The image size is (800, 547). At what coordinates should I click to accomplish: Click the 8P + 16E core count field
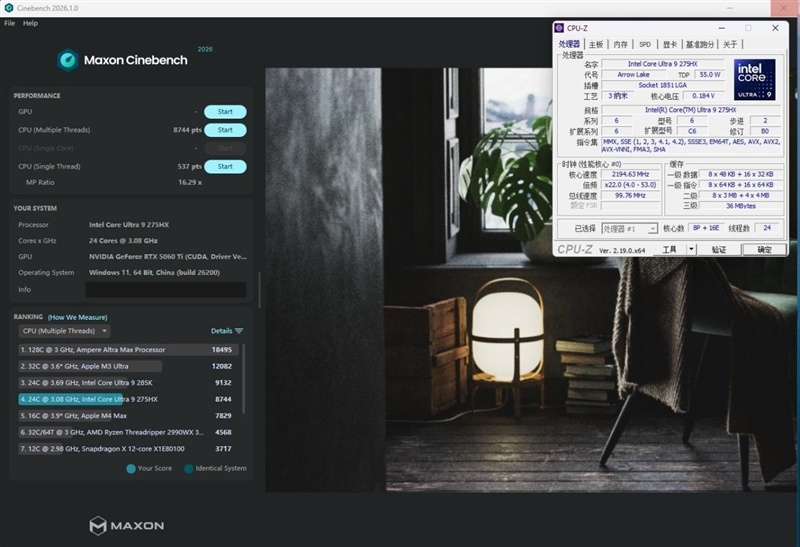[706, 228]
